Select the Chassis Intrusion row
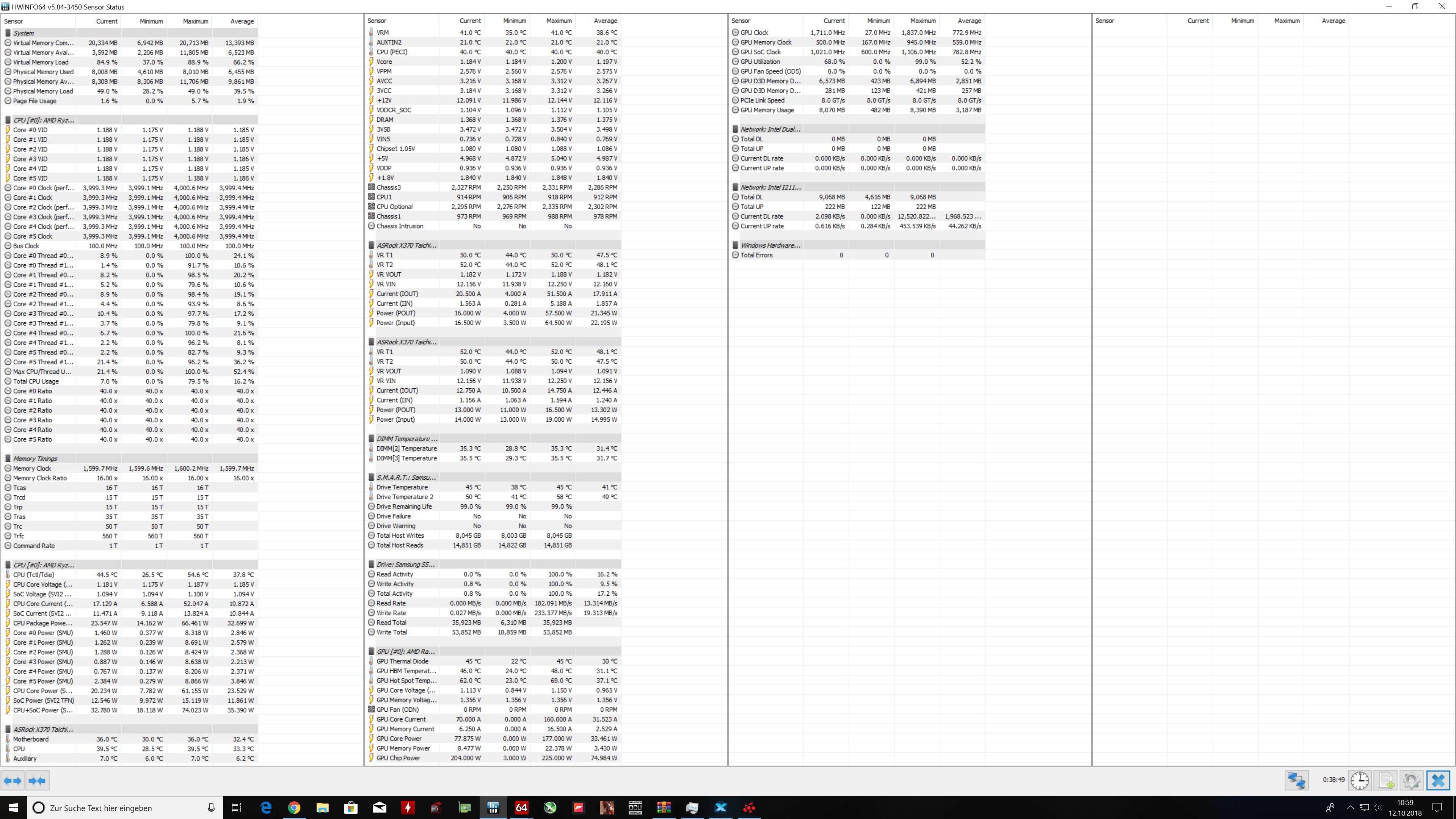 (x=493, y=226)
